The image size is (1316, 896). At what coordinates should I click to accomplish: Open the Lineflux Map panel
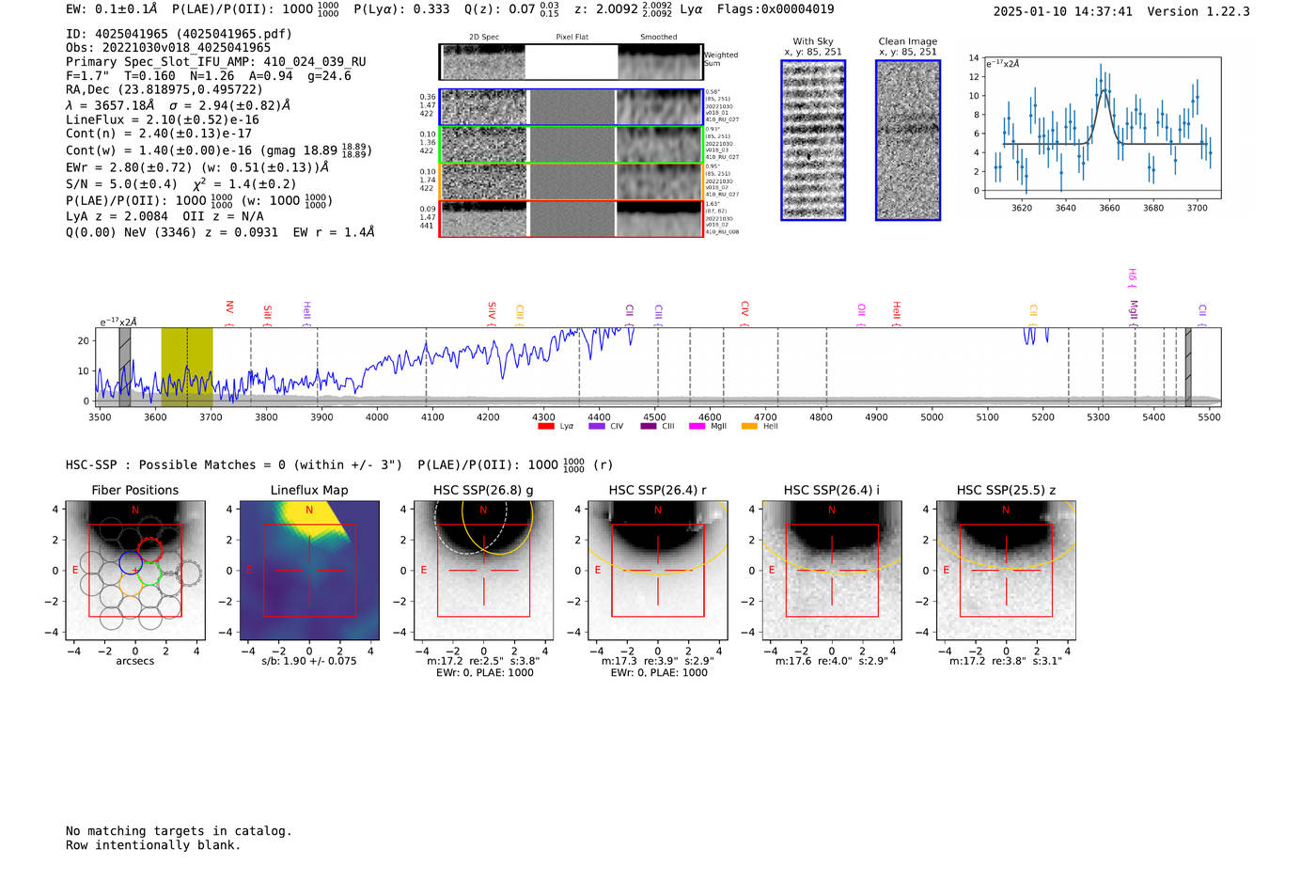309,570
